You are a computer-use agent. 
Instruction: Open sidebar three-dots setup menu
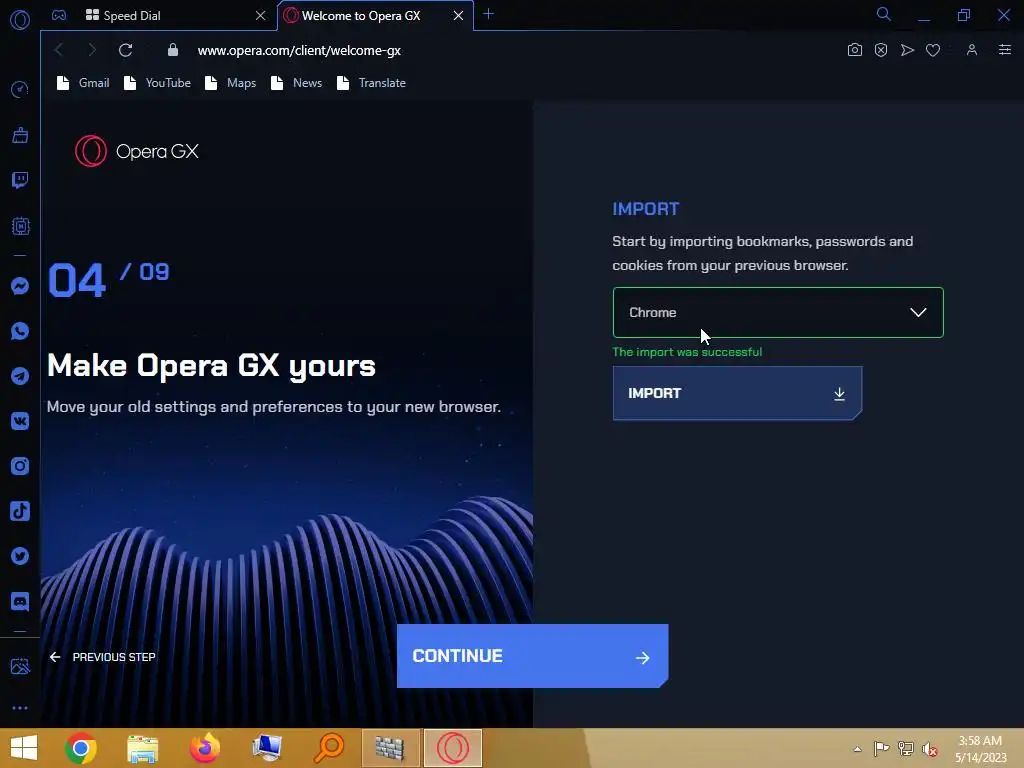point(20,708)
